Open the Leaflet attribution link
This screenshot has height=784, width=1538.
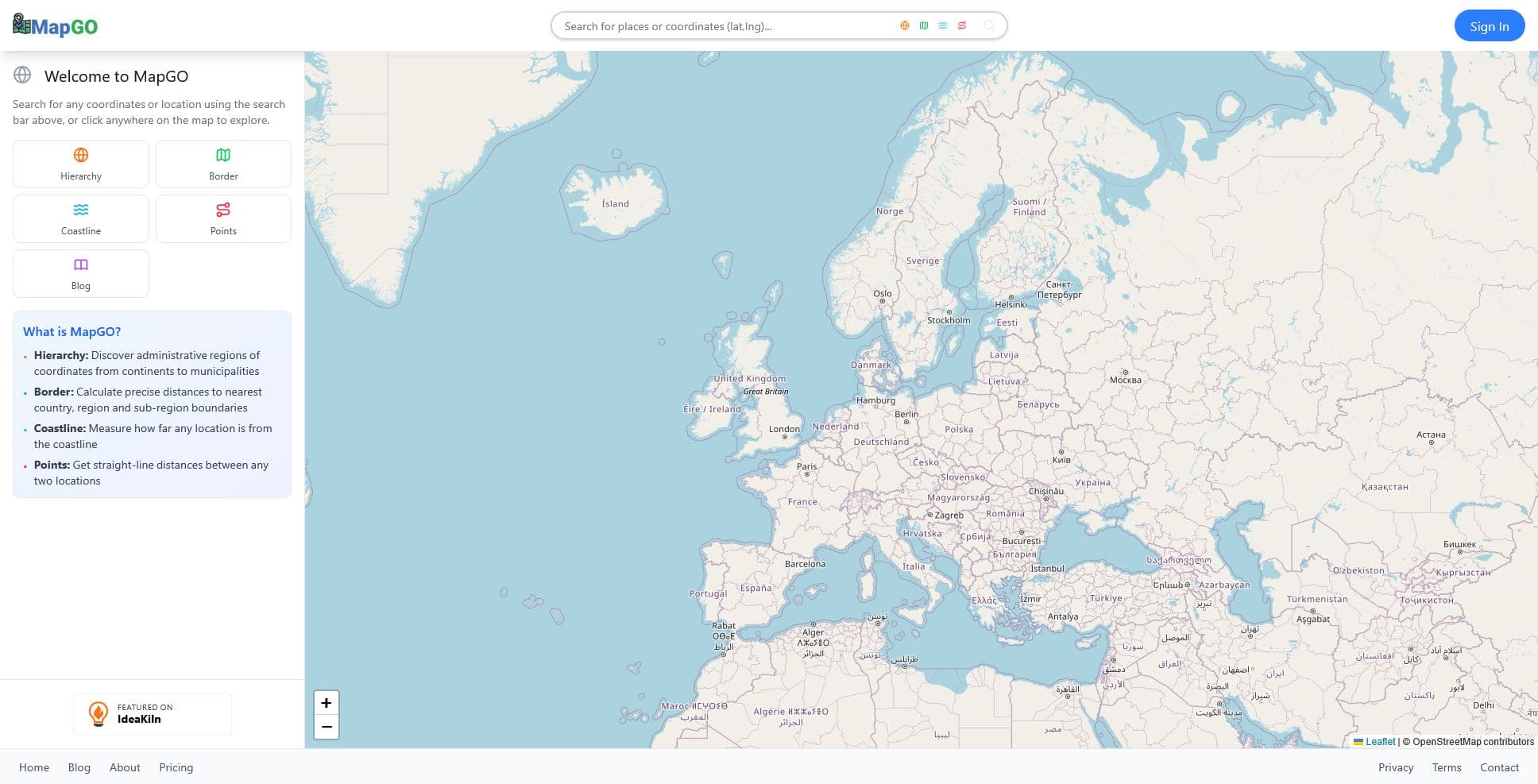pyautogui.click(x=1379, y=741)
